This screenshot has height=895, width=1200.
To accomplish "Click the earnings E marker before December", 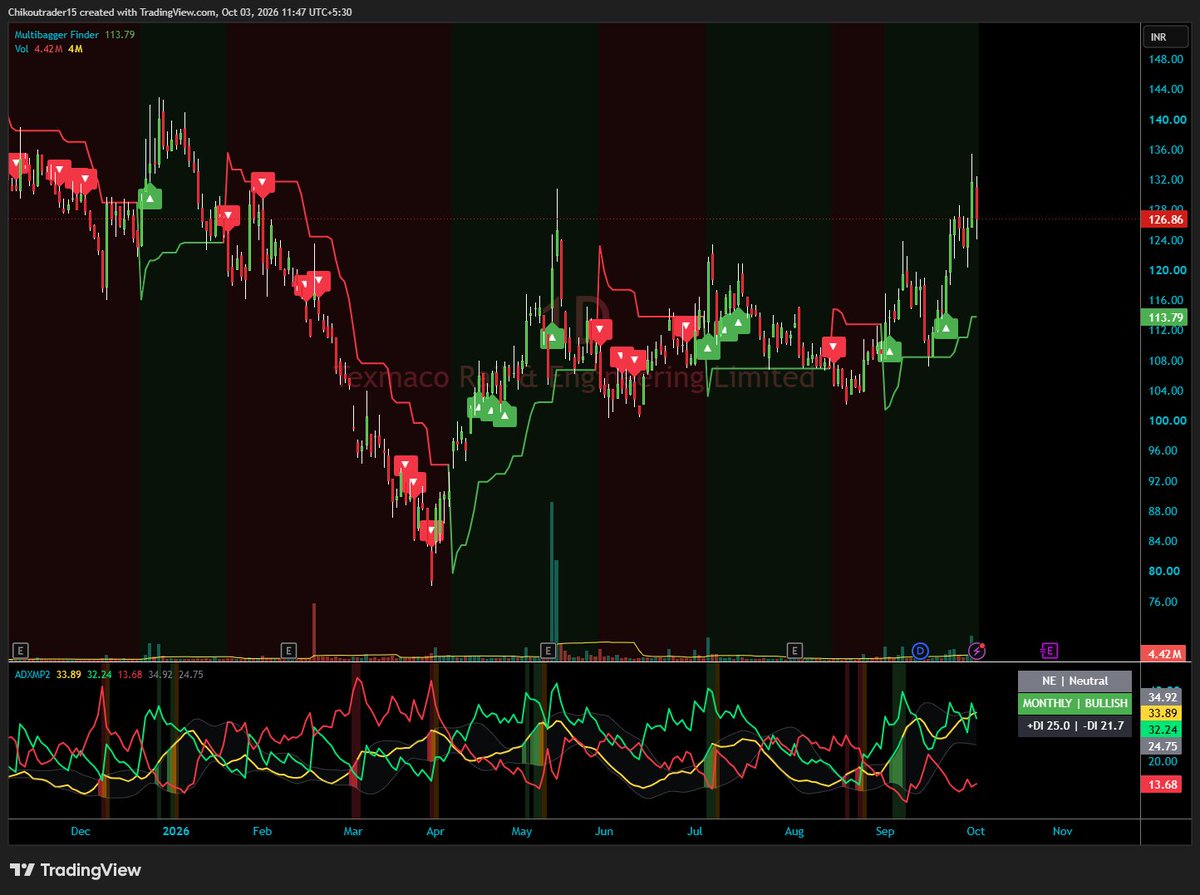I will tap(19, 650).
